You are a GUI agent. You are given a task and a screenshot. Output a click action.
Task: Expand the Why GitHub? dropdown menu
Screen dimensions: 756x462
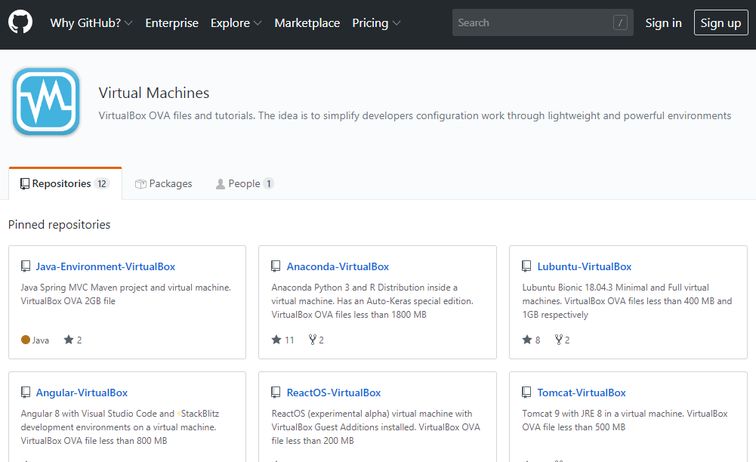pos(91,23)
